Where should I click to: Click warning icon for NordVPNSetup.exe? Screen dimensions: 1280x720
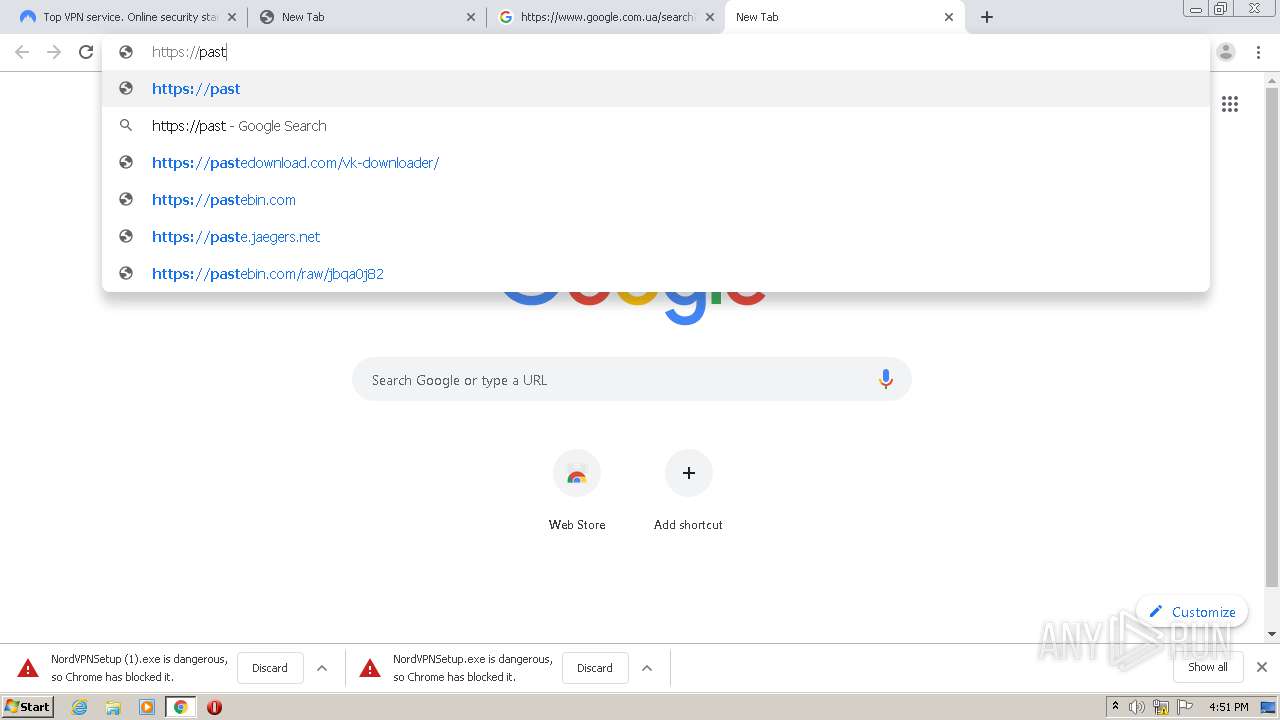pyautogui.click(x=370, y=668)
